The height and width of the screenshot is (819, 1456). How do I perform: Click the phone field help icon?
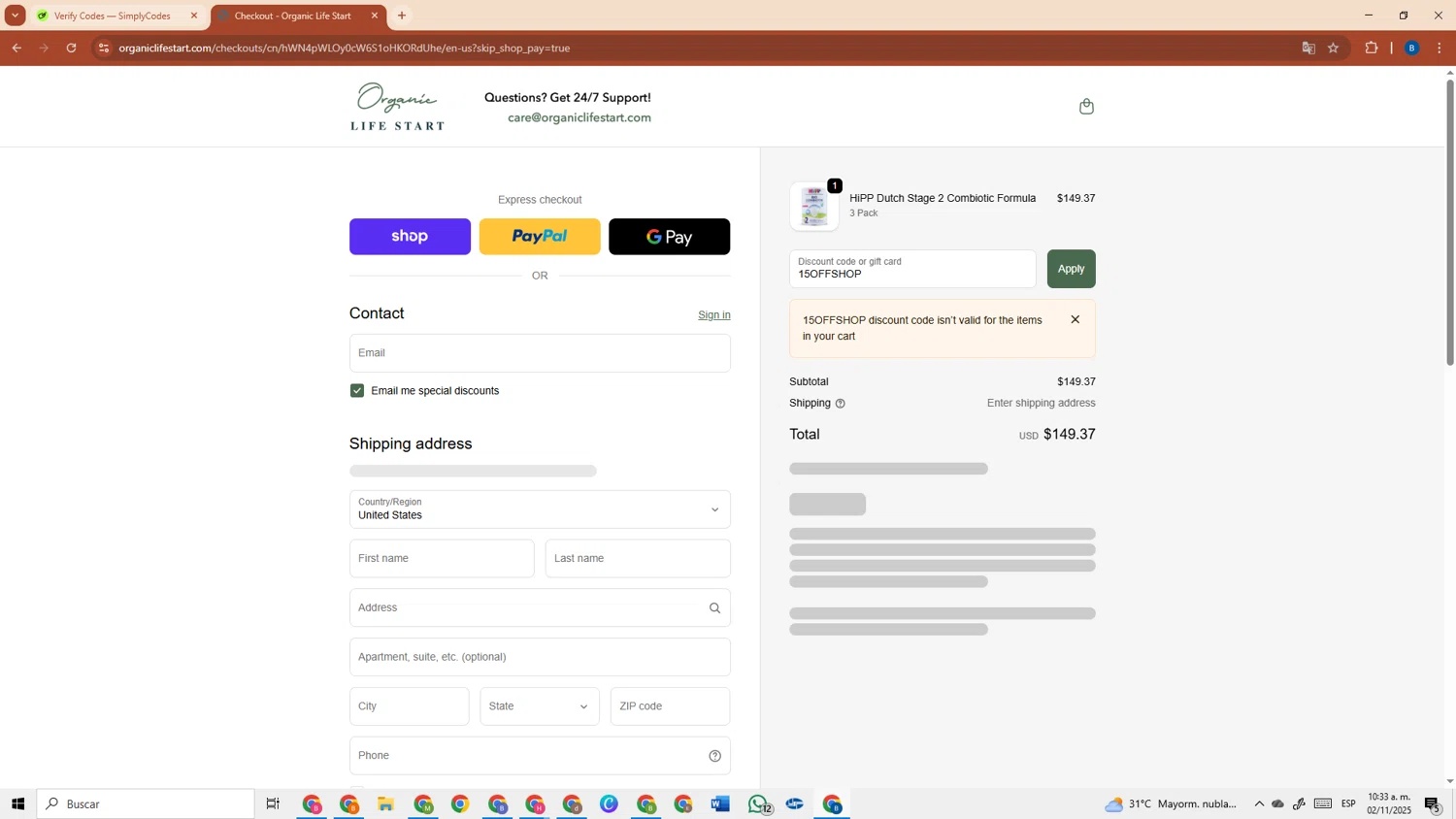[x=714, y=756]
